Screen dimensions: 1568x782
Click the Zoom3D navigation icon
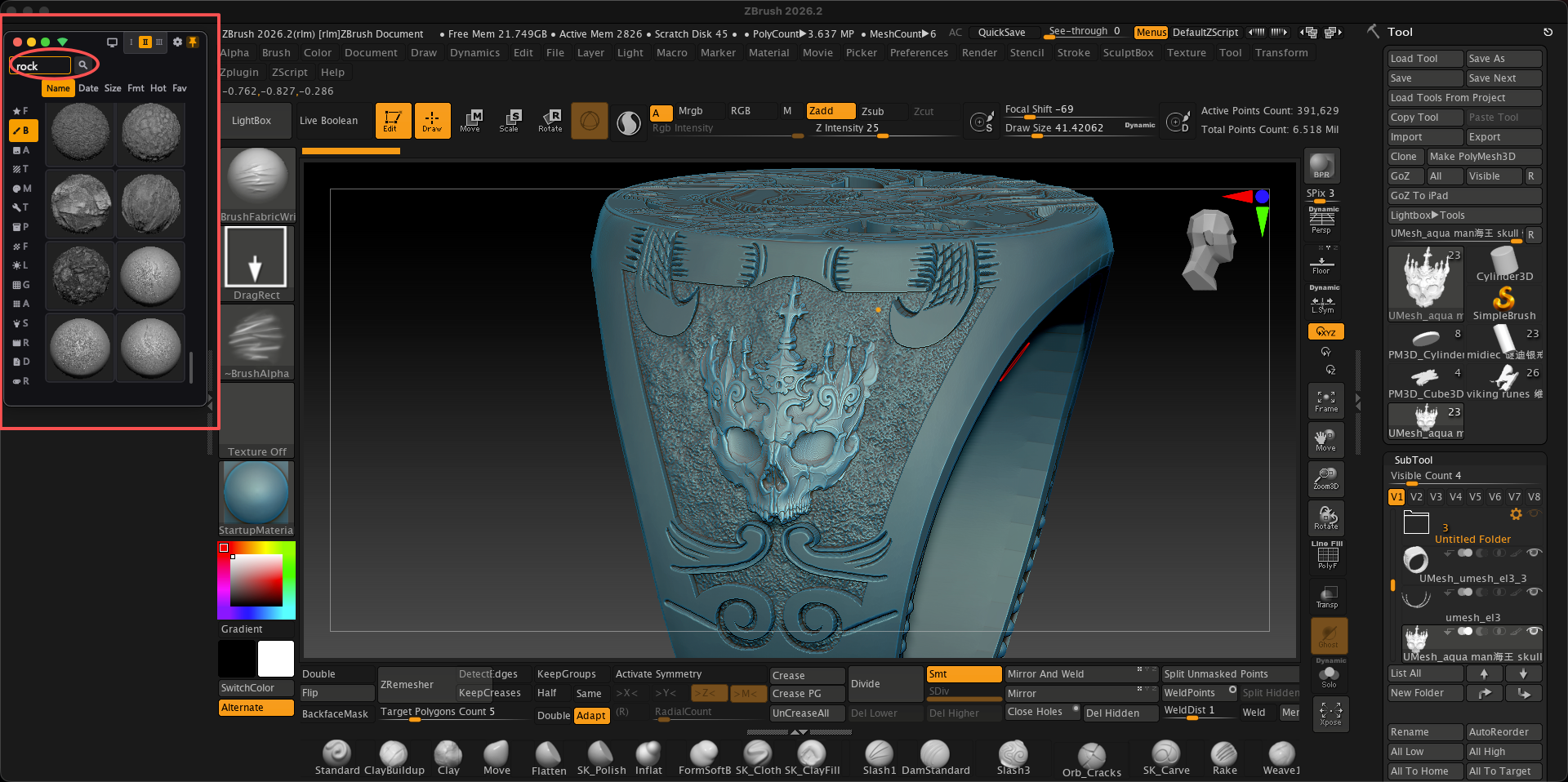1325,478
